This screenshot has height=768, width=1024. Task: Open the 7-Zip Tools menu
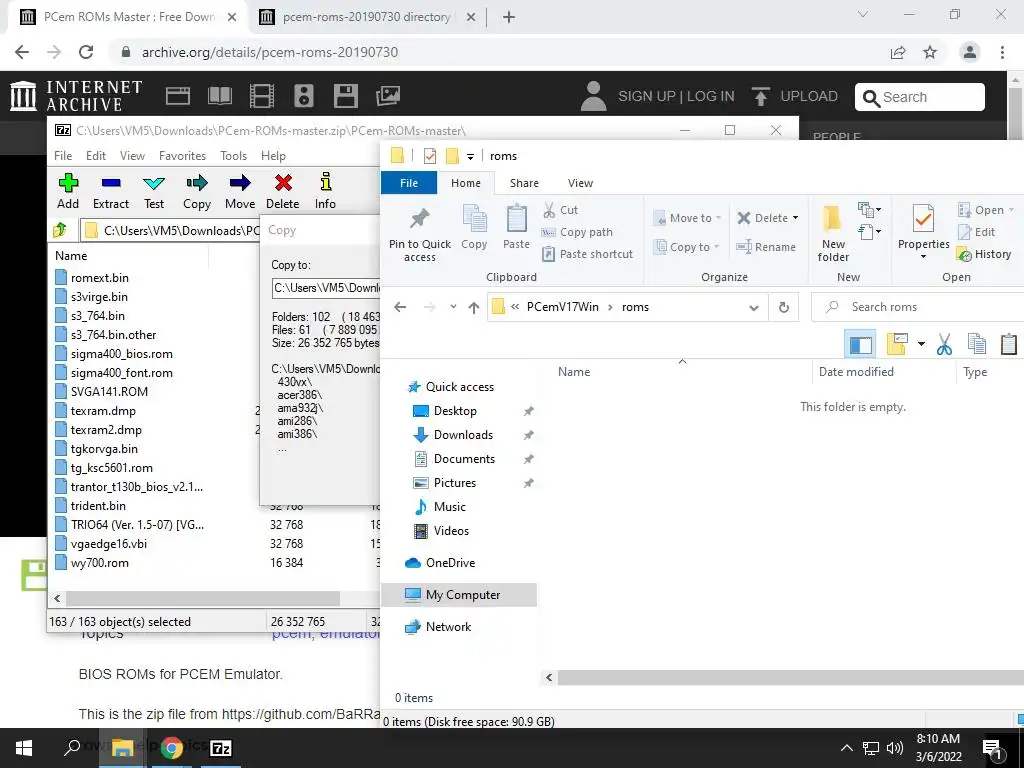point(233,155)
